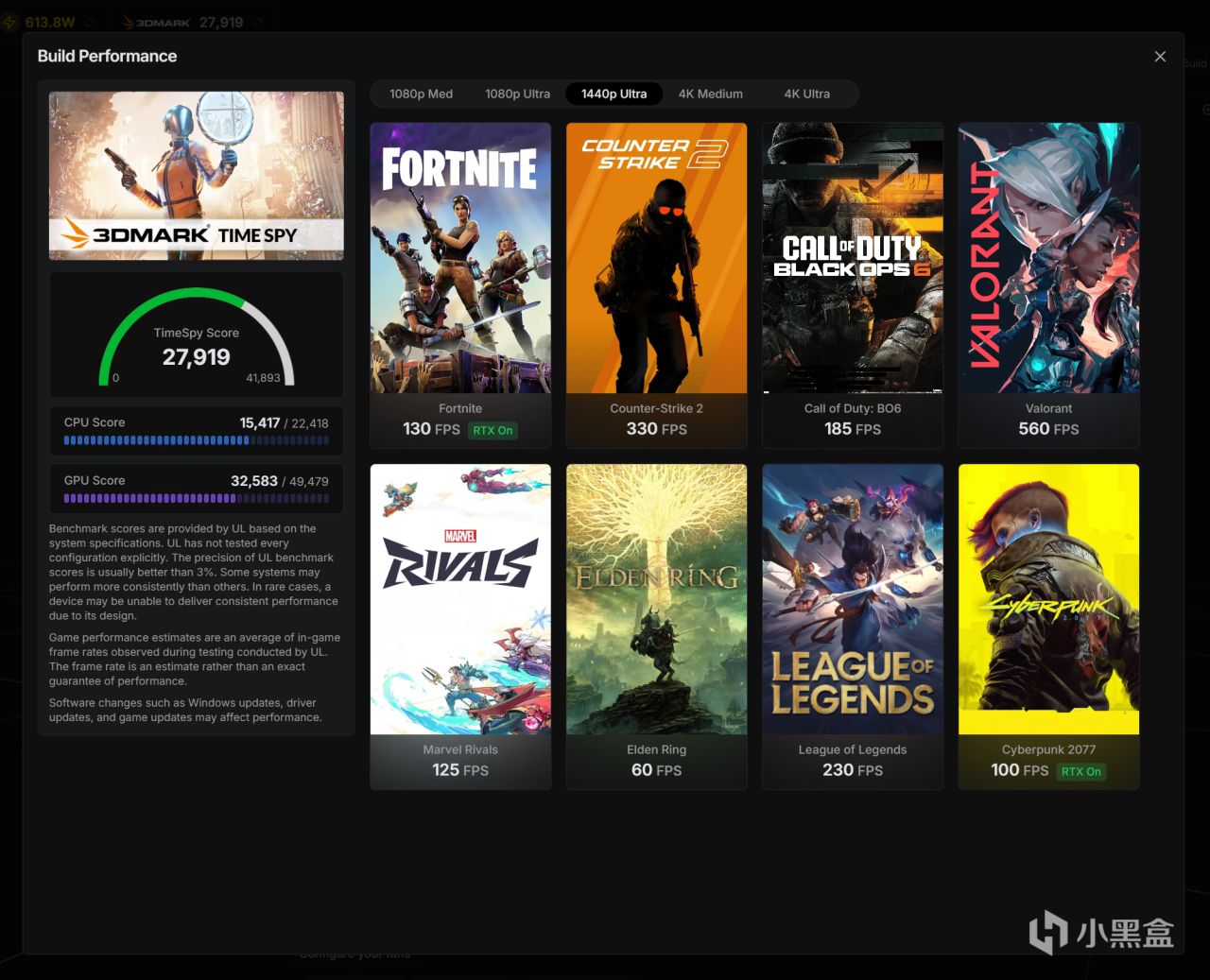Select the "Build Performance" heading

107,56
